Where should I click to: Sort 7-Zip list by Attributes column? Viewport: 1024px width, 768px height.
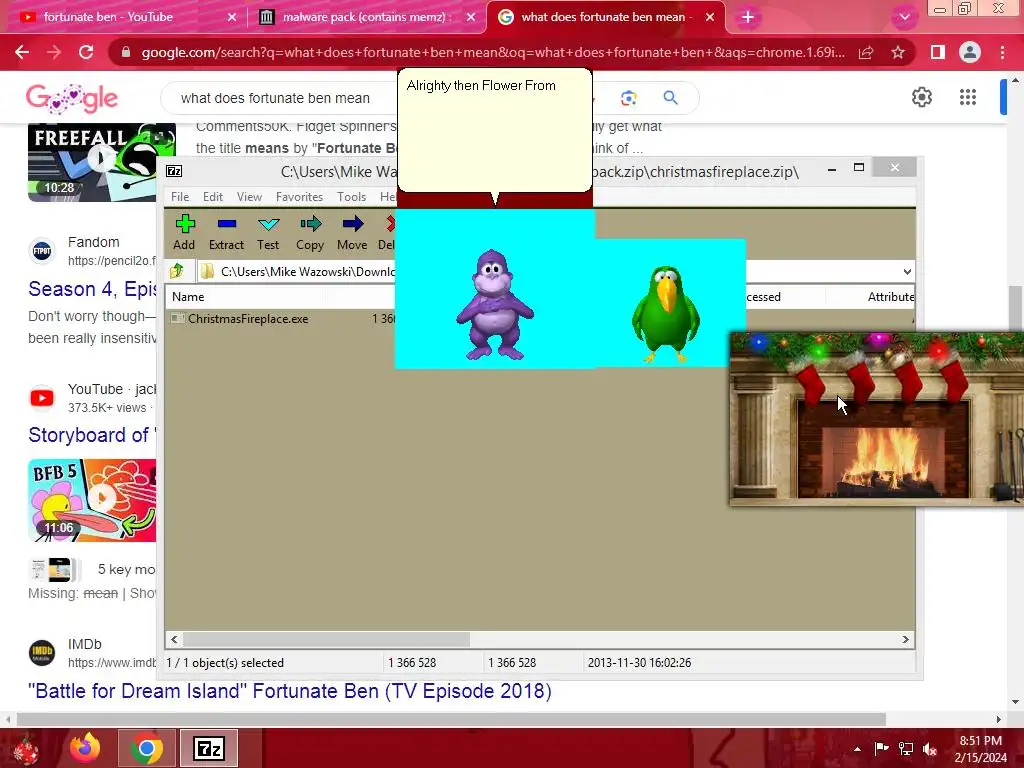click(x=891, y=296)
